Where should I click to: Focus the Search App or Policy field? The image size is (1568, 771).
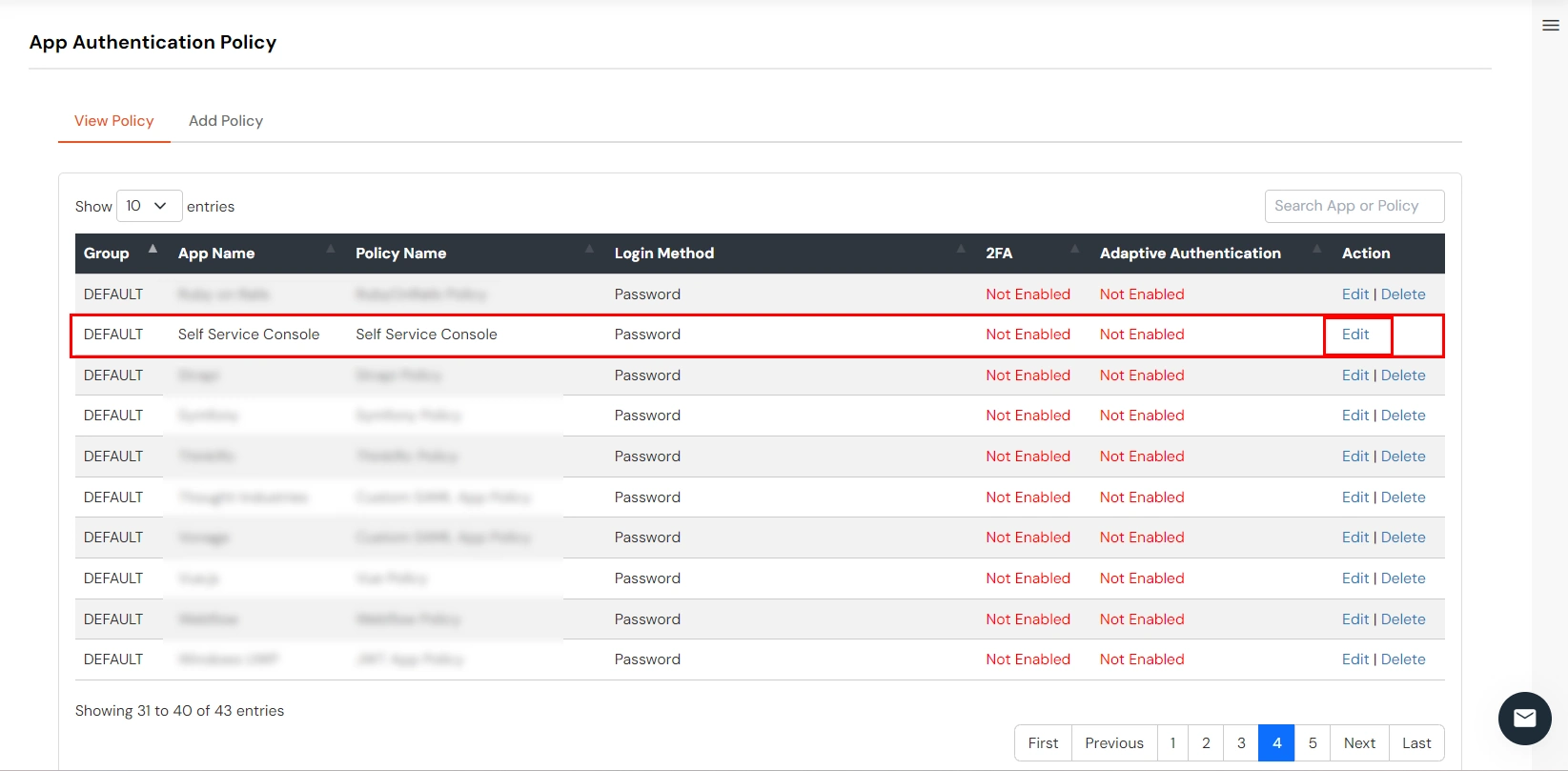pyautogui.click(x=1354, y=206)
